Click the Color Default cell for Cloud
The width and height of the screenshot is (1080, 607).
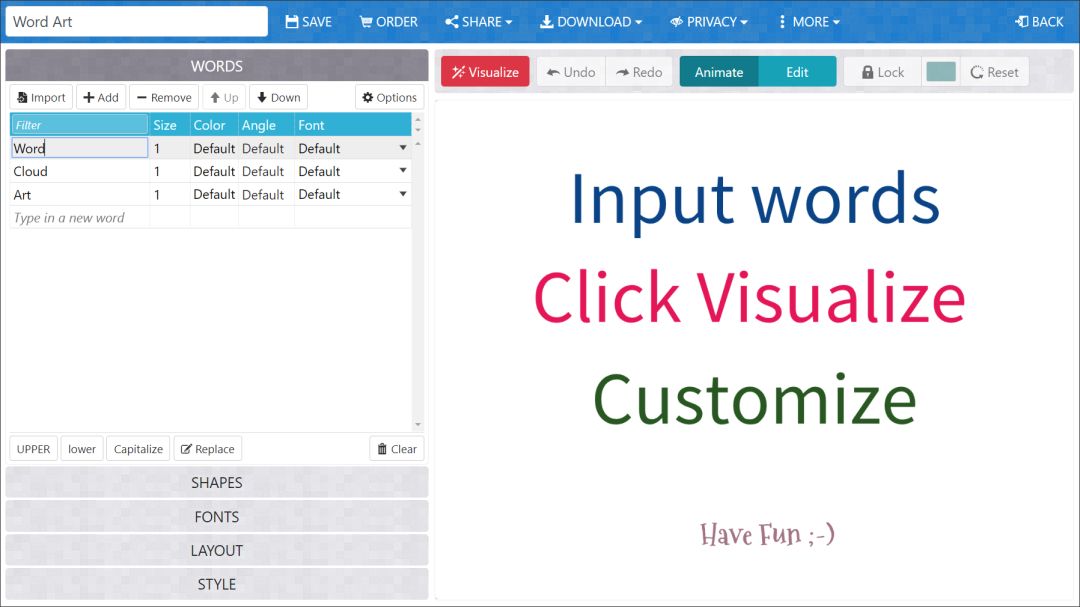click(214, 171)
